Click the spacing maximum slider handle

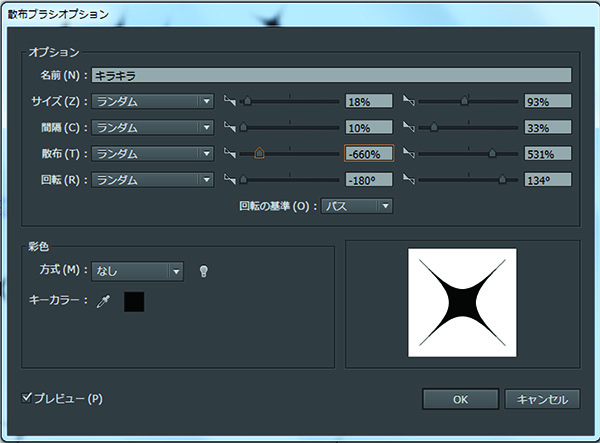(x=434, y=127)
